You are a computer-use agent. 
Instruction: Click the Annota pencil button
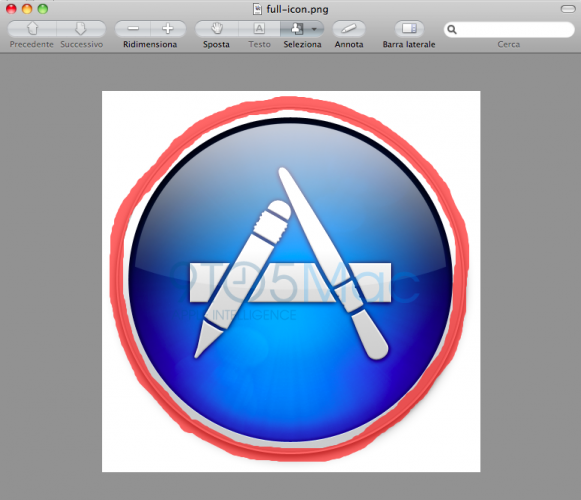pyautogui.click(x=349, y=29)
